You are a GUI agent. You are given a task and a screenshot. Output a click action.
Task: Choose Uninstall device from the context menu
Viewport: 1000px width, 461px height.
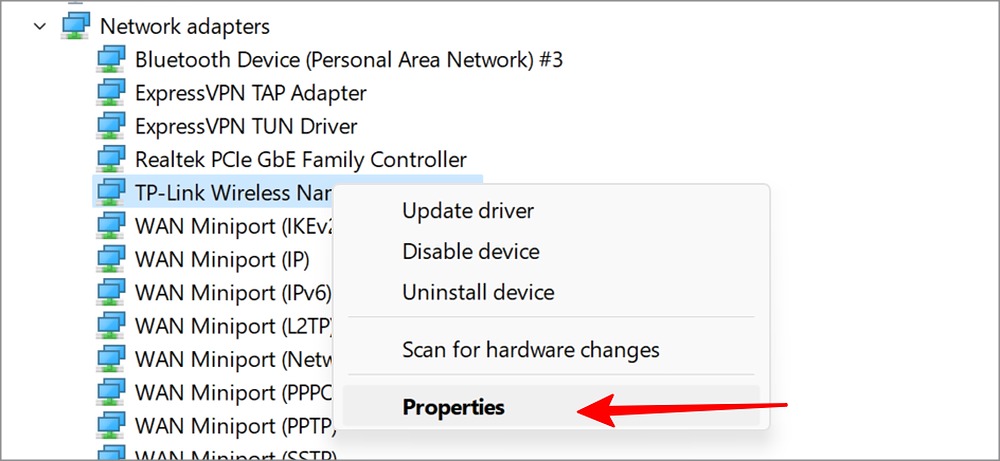point(478,293)
